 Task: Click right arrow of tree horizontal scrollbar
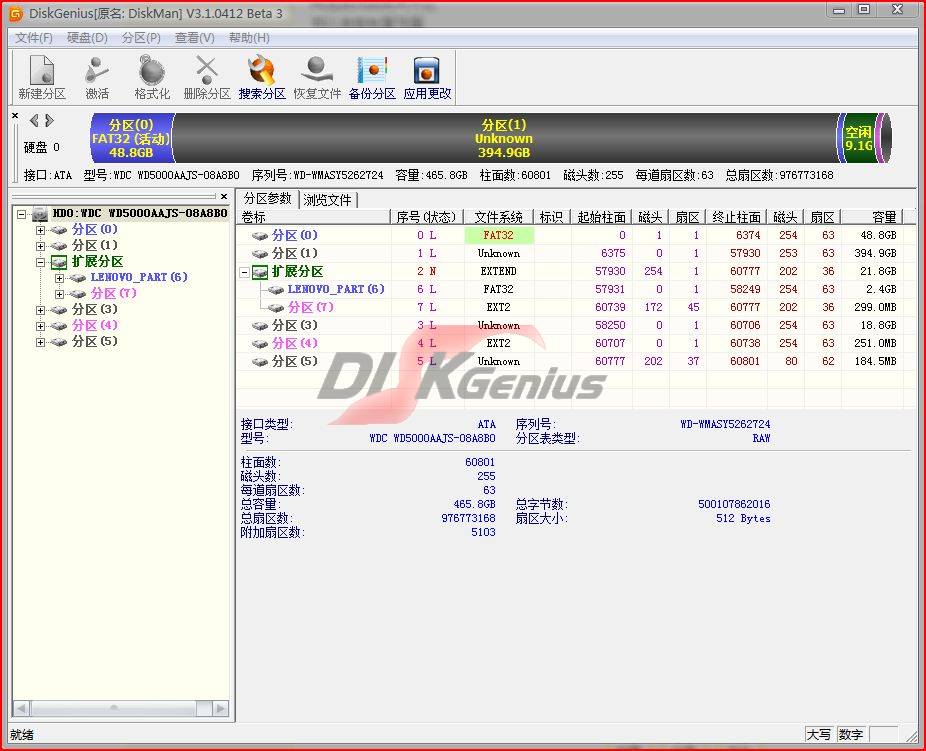[x=221, y=708]
